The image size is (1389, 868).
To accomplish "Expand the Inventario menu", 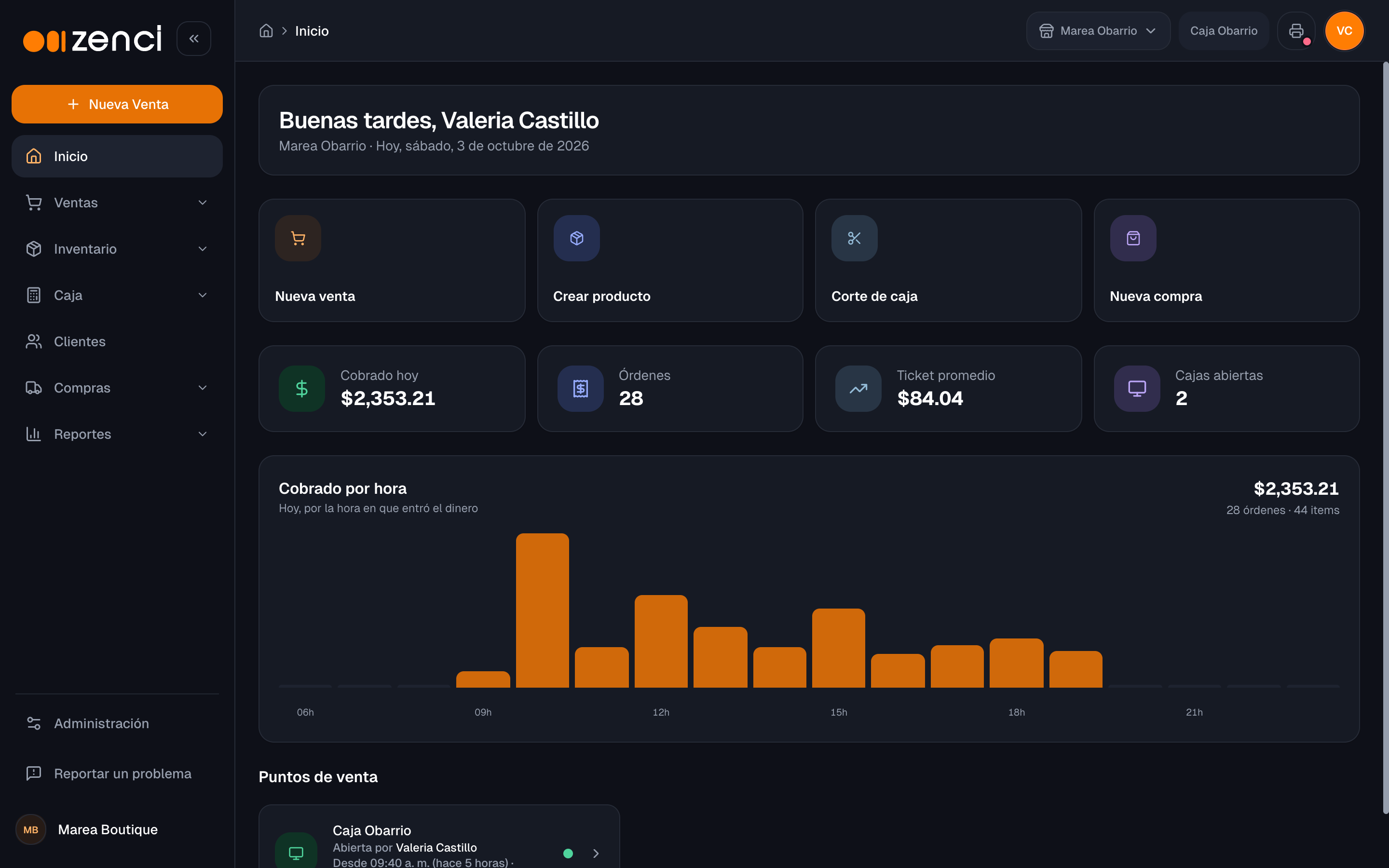I will tap(117, 249).
